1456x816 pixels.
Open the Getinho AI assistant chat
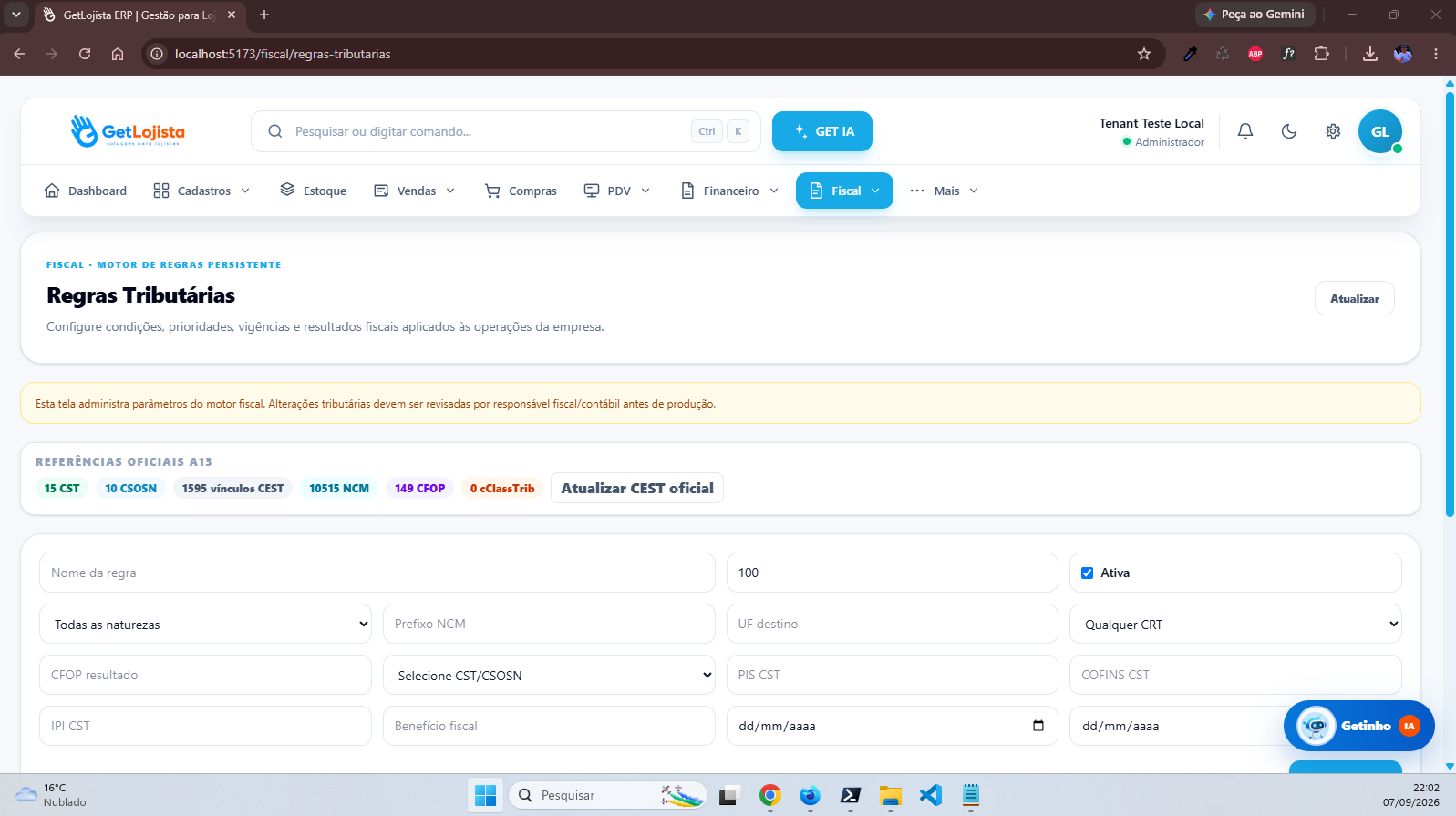(1358, 726)
